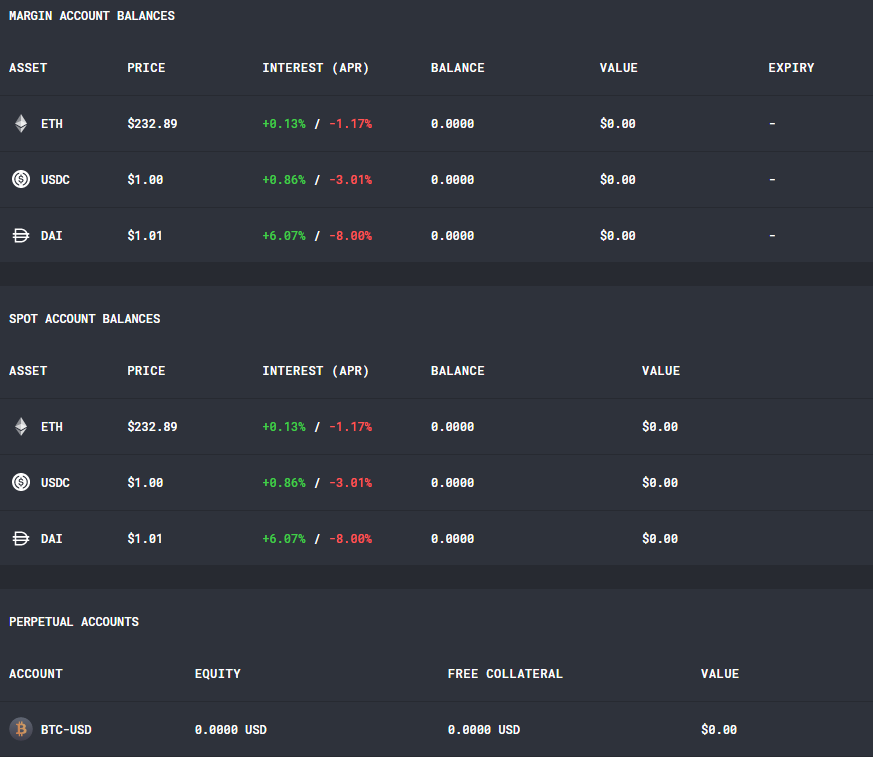The width and height of the screenshot is (873, 757).
Task: Click the VALUE header in perpetual table
Action: click(720, 673)
